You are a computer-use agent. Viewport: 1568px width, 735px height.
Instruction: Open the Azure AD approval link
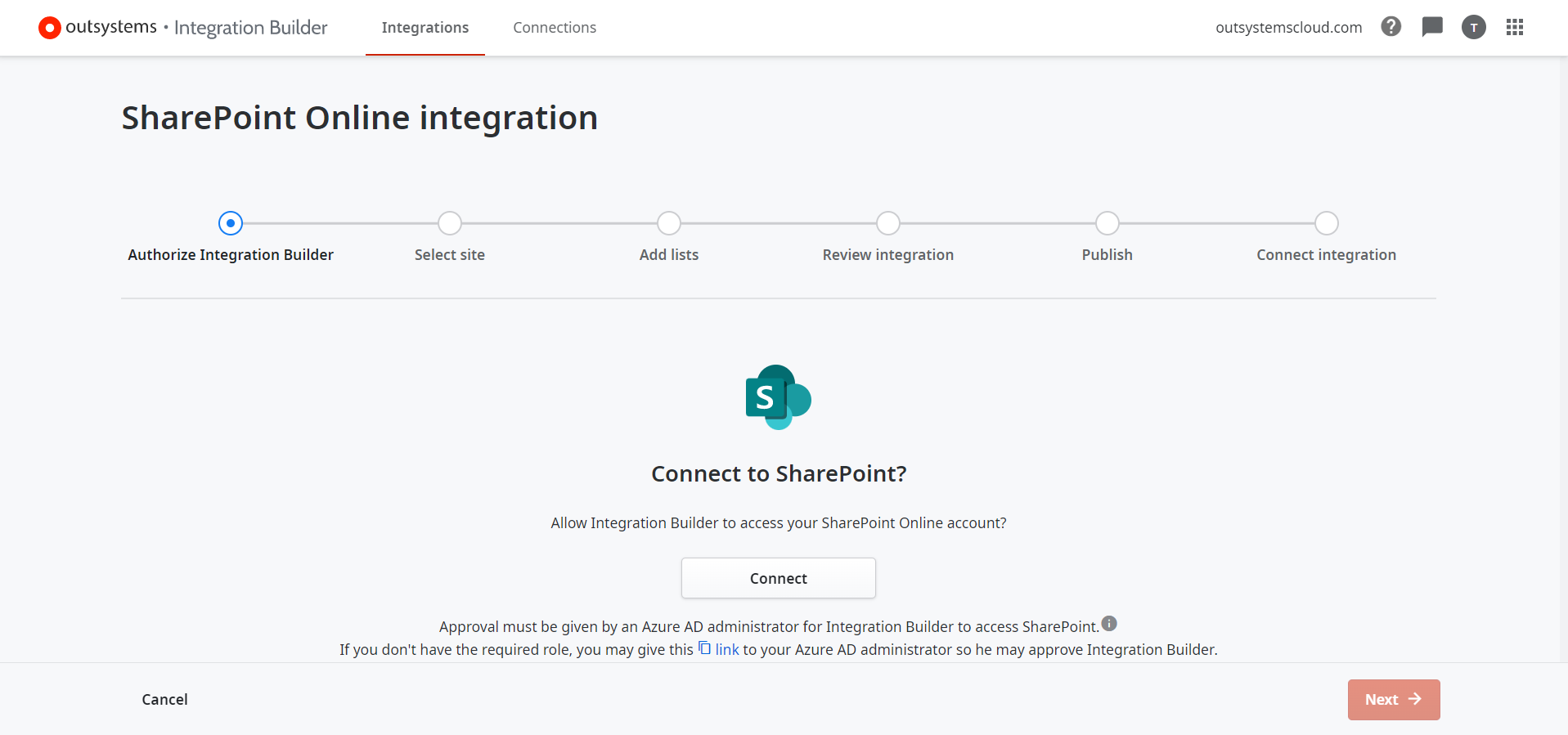pyautogui.click(x=727, y=650)
